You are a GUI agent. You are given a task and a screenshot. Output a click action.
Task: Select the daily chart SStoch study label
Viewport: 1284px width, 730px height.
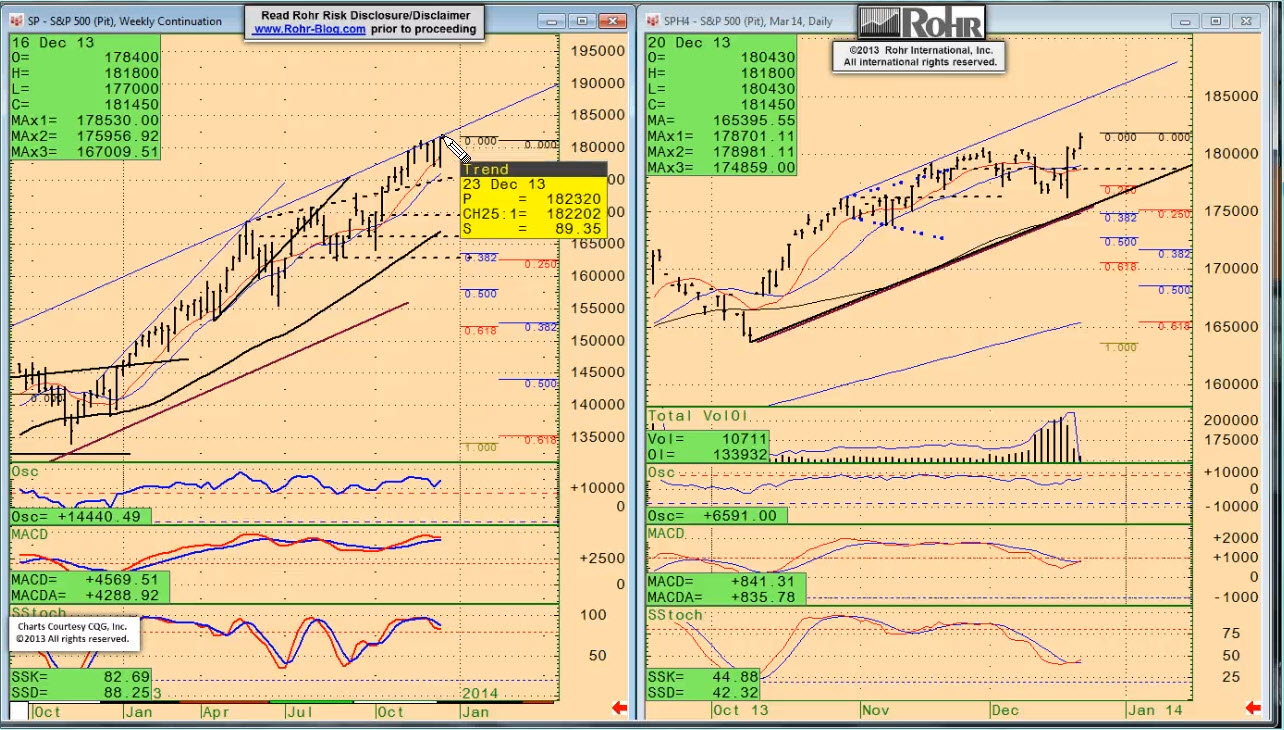(x=675, y=614)
